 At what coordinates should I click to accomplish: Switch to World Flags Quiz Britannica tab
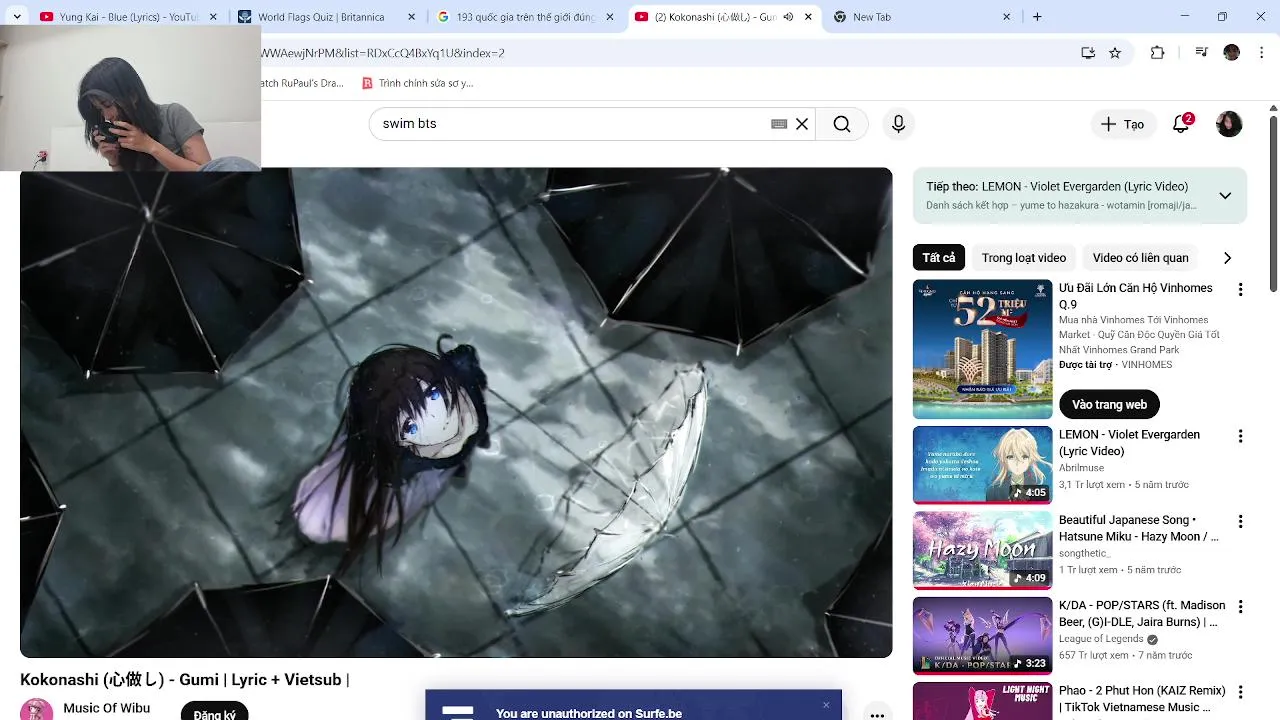[x=326, y=17]
